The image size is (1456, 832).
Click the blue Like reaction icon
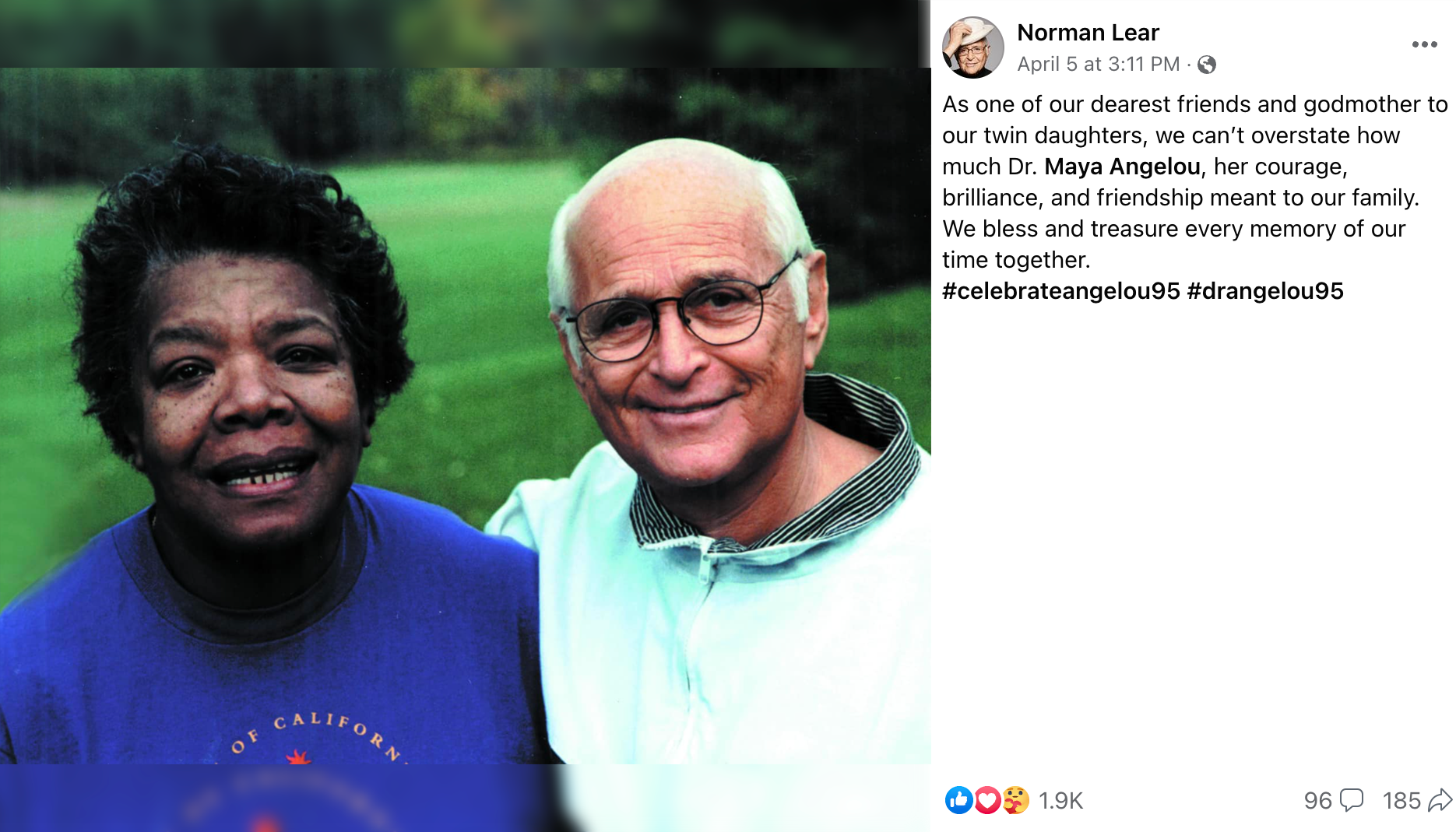[958, 800]
